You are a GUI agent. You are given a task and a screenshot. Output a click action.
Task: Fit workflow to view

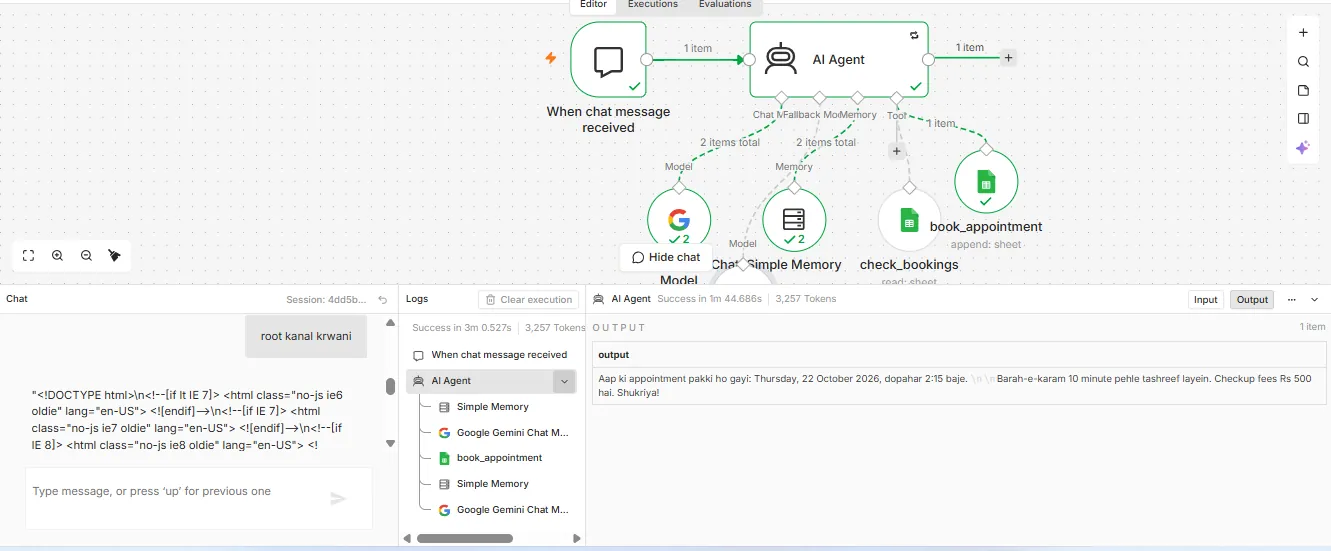point(28,256)
